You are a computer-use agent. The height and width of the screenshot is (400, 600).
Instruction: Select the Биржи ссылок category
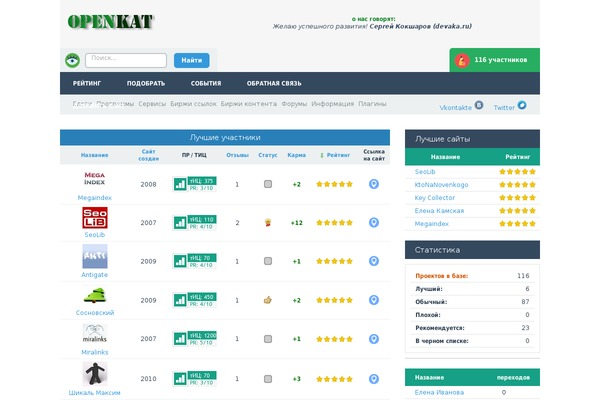193,104
